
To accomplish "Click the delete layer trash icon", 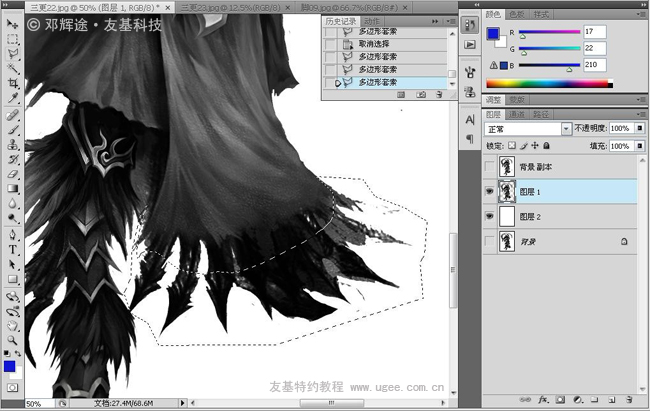I will tap(629, 399).
